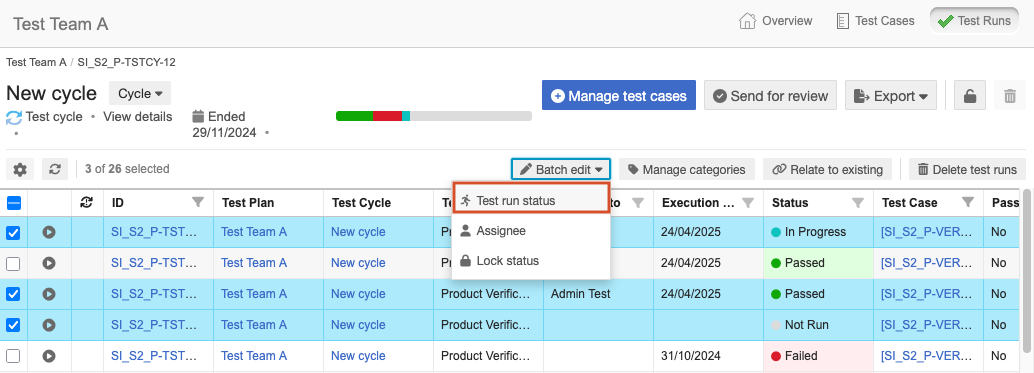Click the Failed status cell
1034x373 pixels.
tap(819, 356)
